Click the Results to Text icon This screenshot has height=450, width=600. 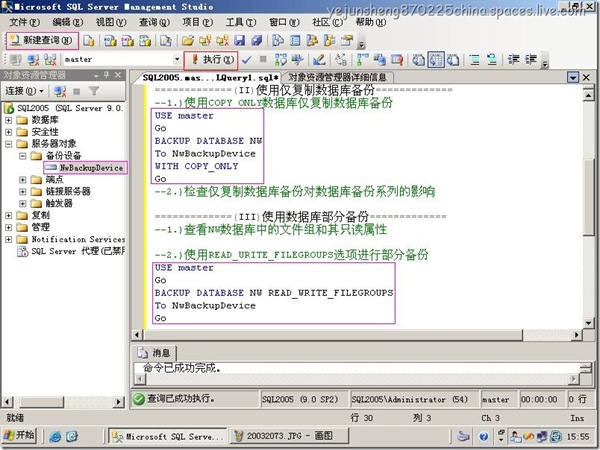(418, 60)
